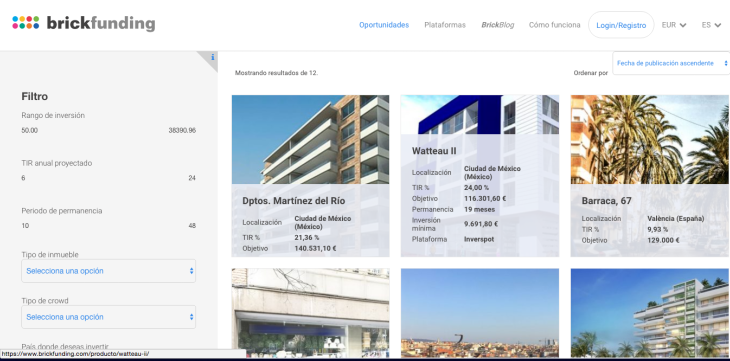Open the EUR currency dropdown
The height and width of the screenshot is (361, 730).
pos(674,25)
